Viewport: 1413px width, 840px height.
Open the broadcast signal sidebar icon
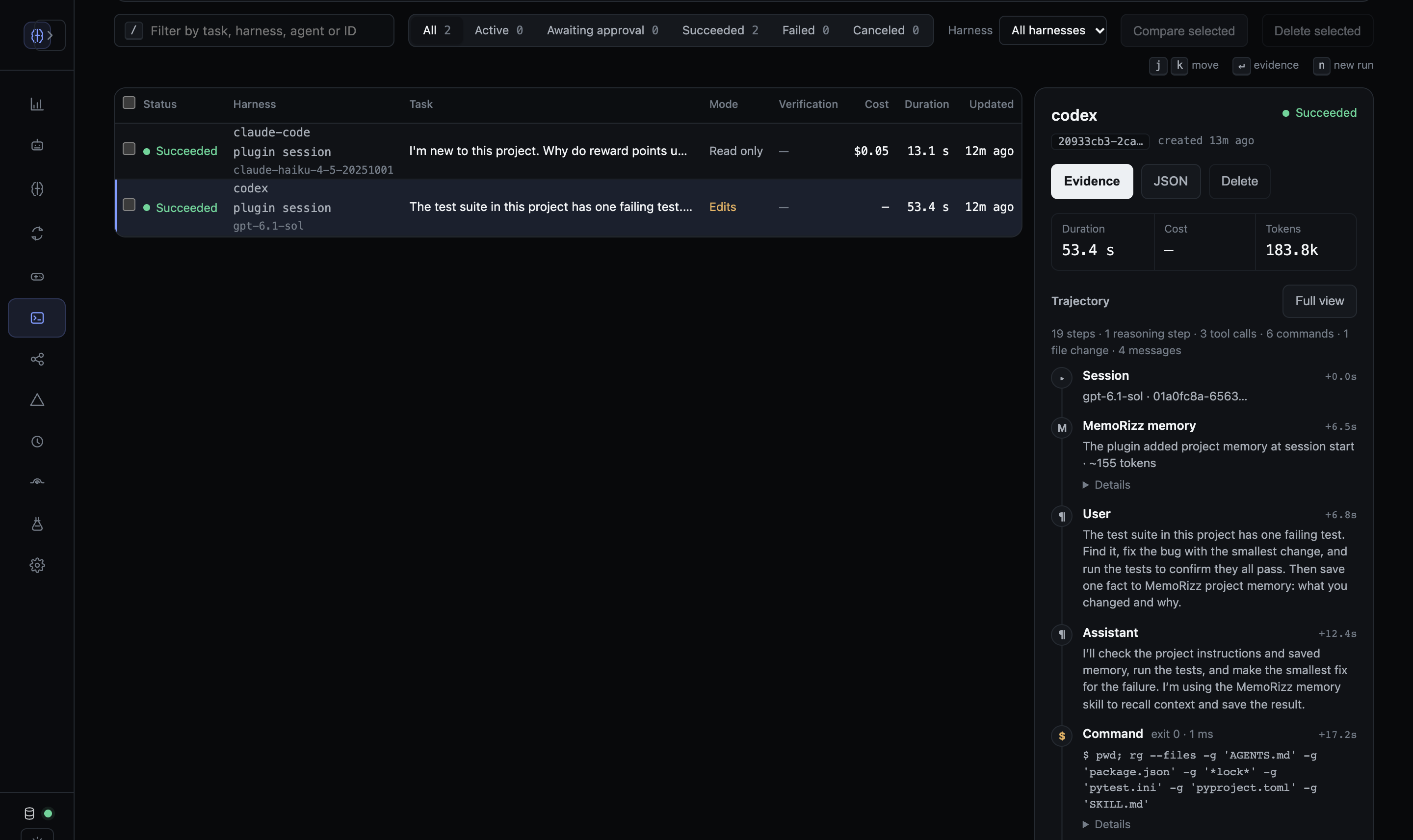(x=37, y=482)
